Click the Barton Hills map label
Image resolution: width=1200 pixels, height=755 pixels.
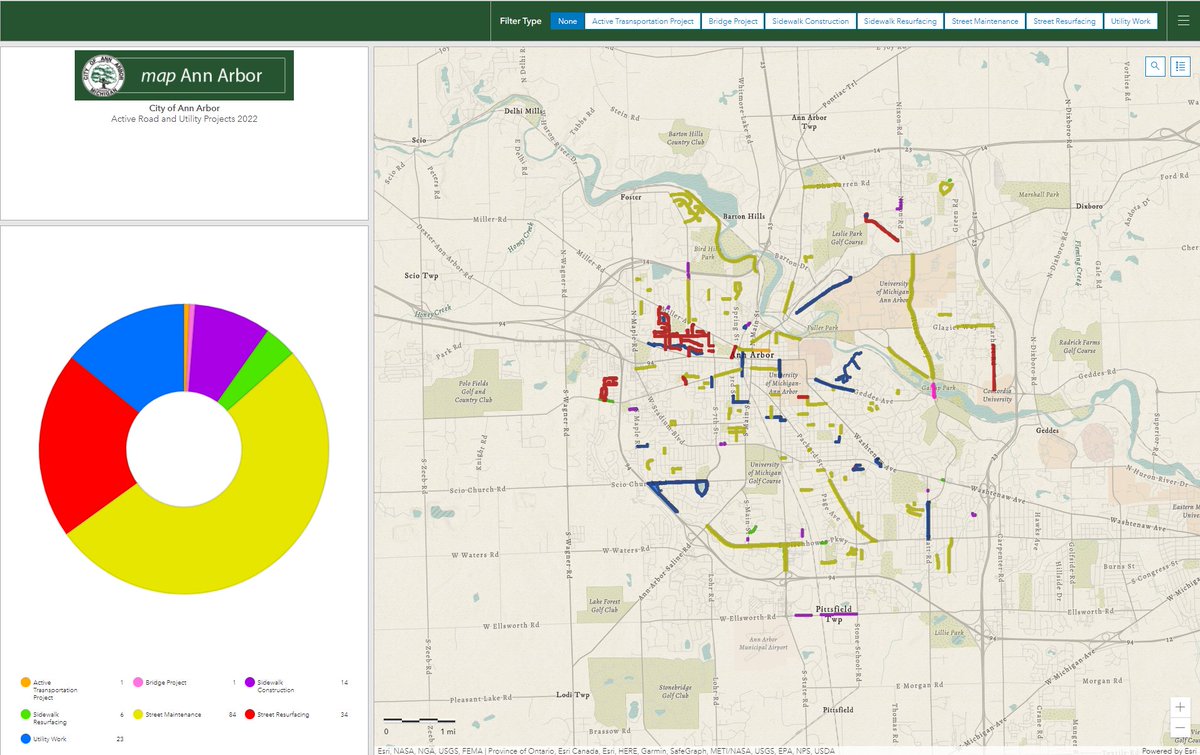[743, 216]
